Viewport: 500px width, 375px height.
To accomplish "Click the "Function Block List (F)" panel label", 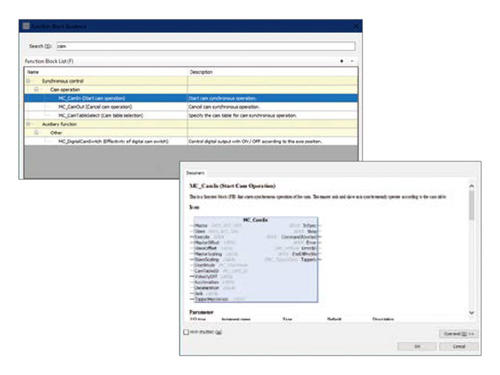I will click(49, 61).
